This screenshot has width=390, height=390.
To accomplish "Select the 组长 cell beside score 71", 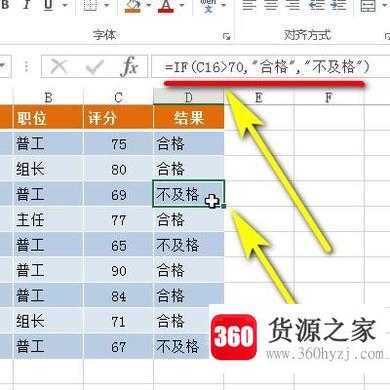I will (48, 321).
